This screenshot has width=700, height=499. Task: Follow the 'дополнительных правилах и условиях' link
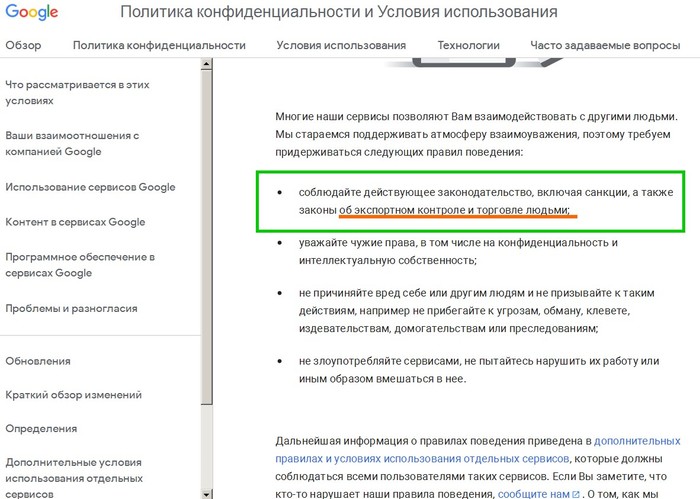478,450
